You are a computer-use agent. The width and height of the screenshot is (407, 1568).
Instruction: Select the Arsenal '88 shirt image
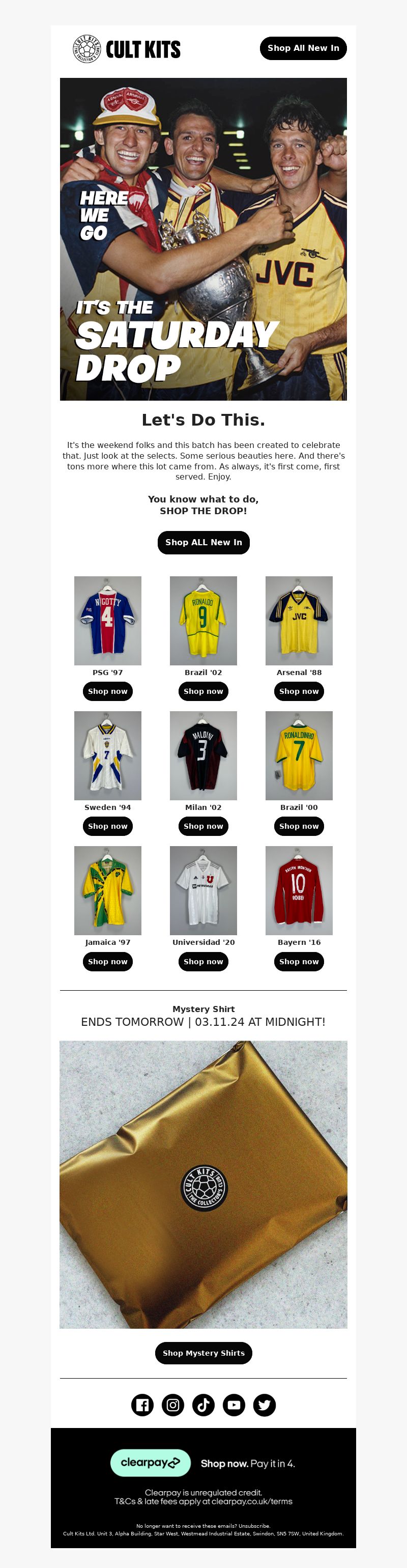click(299, 620)
